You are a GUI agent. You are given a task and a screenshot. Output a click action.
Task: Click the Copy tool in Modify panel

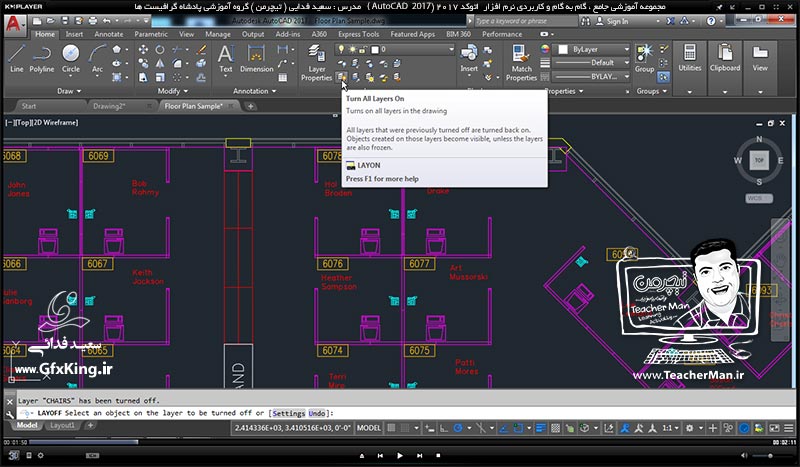pos(143,63)
